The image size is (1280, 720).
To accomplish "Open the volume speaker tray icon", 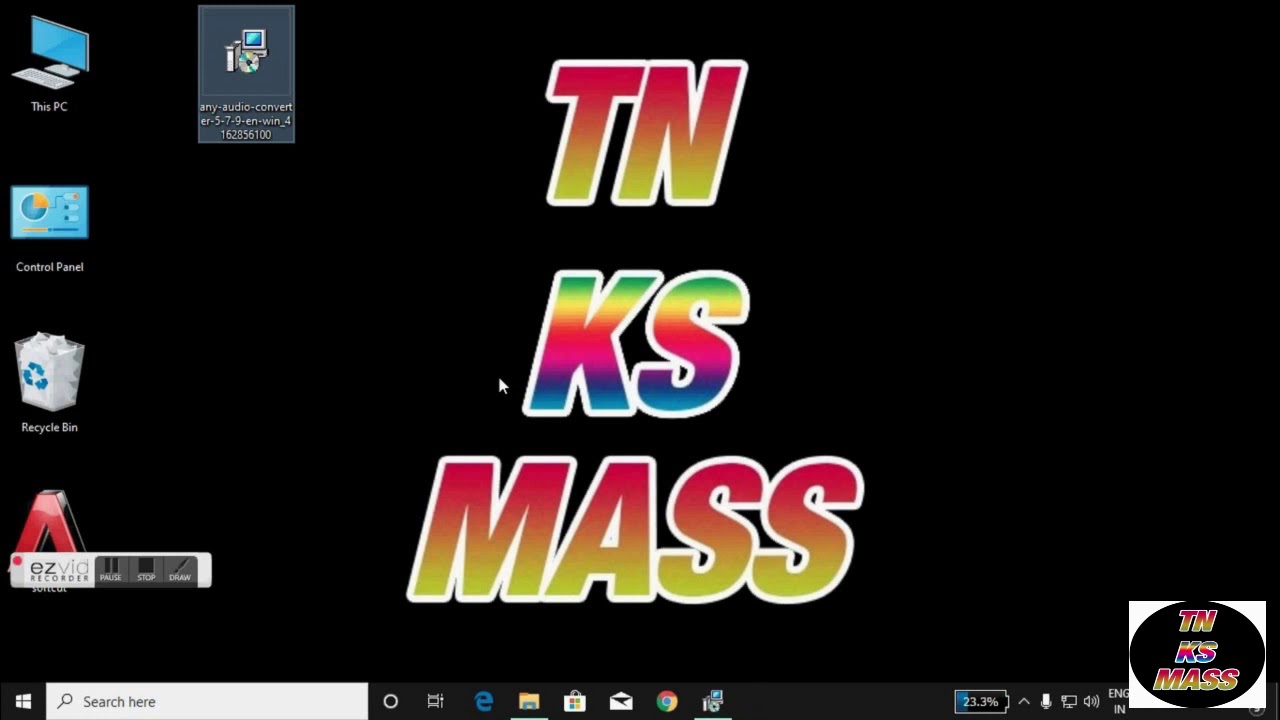I will (1091, 701).
